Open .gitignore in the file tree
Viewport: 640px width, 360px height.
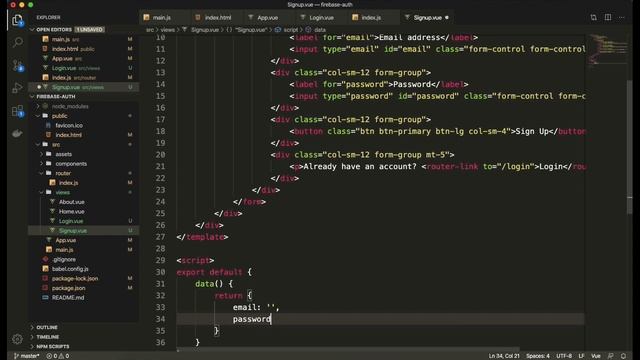(64, 259)
